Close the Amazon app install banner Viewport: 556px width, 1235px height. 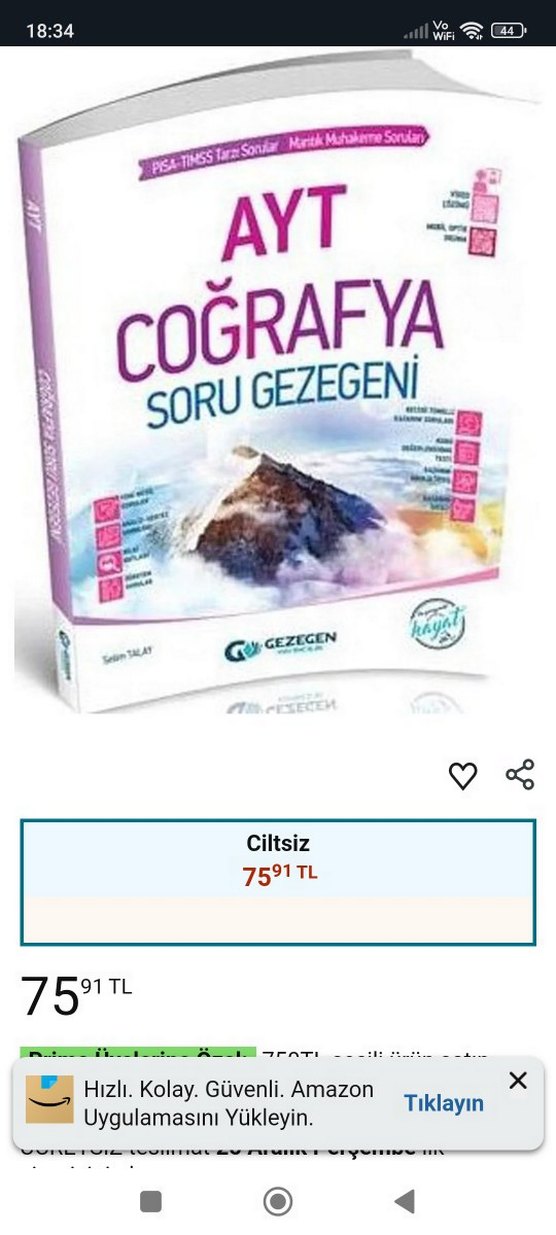pos(518,1080)
